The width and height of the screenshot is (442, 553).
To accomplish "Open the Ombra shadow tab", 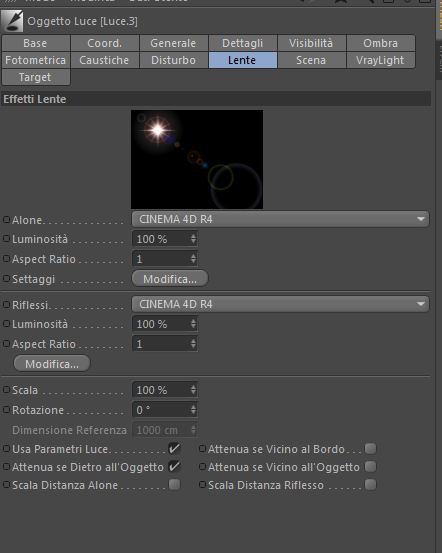I will tap(381, 43).
